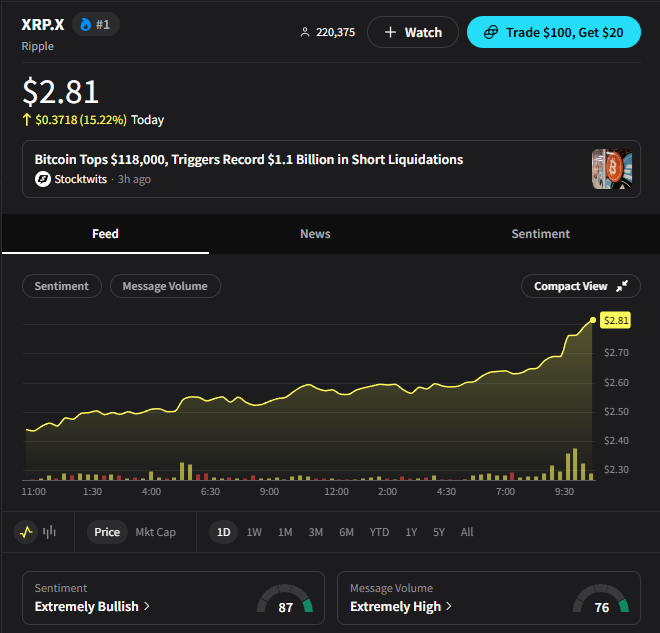Image resolution: width=660 pixels, height=633 pixels.
Task: Select the 5Y time range
Action: point(439,532)
